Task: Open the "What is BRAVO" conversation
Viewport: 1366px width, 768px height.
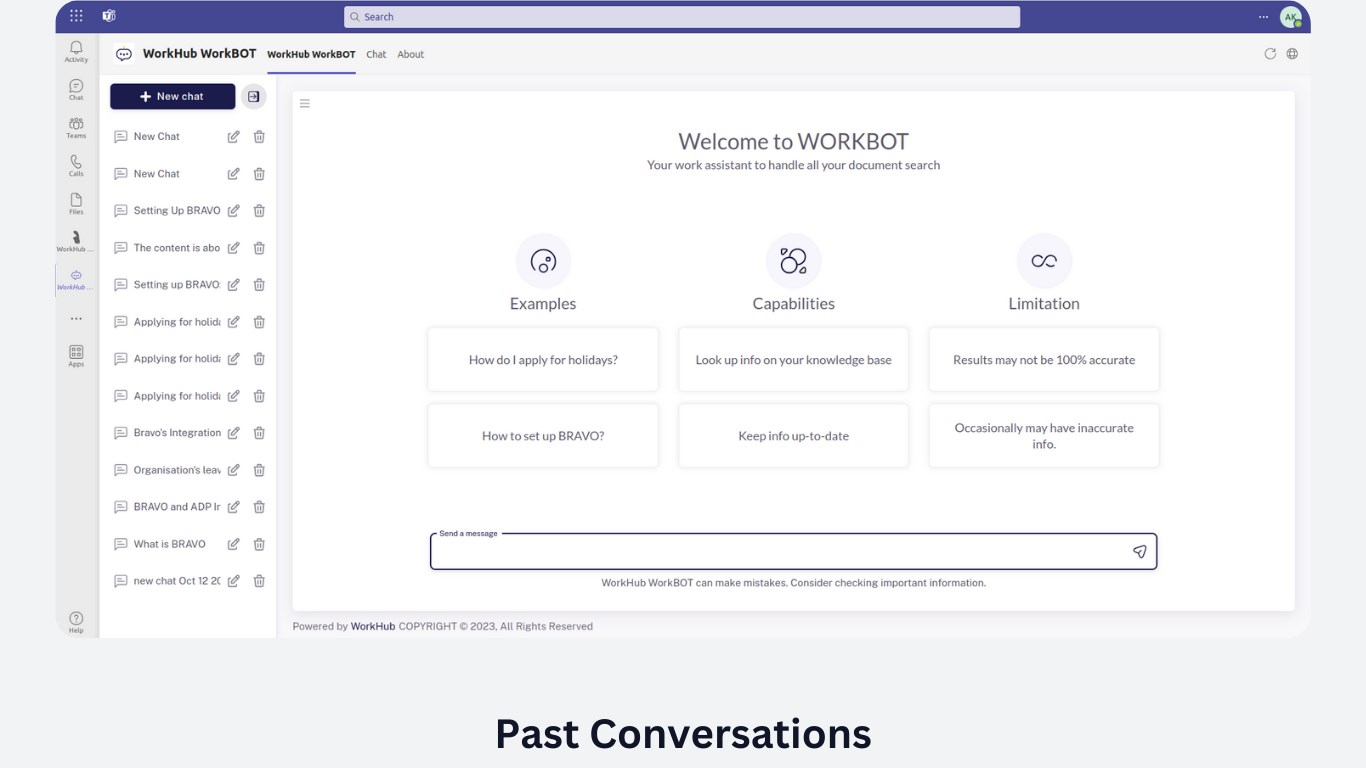Action: [x=169, y=544]
